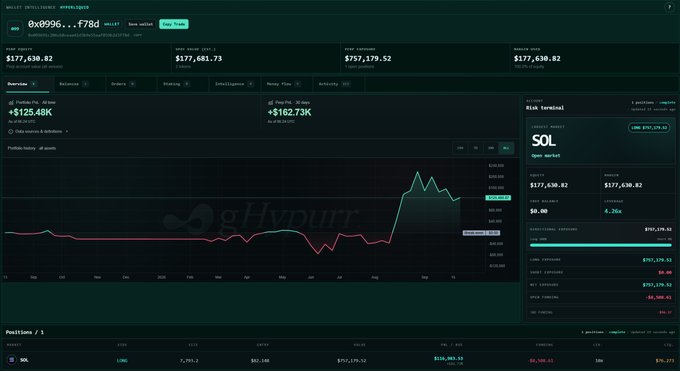Image resolution: width=680 pixels, height=371 pixels.
Task: Click the Hyperliquid label in header
Action: [74, 7]
